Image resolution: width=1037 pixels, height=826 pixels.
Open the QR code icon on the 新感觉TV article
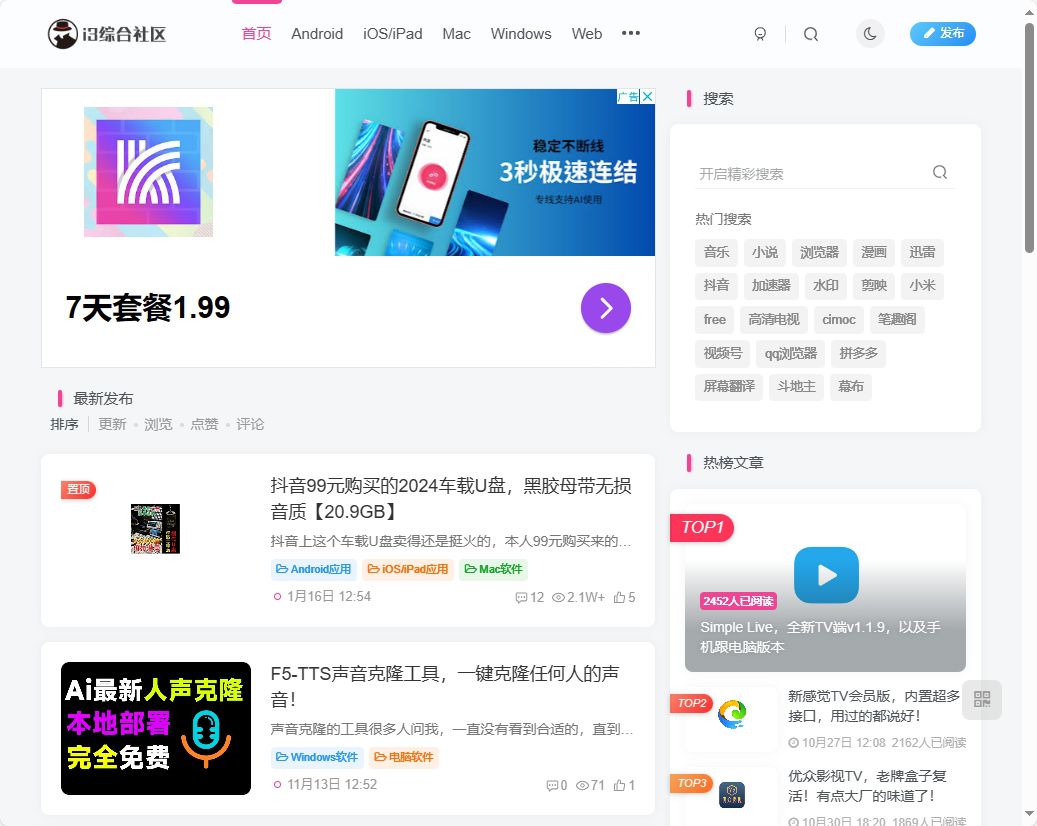982,700
